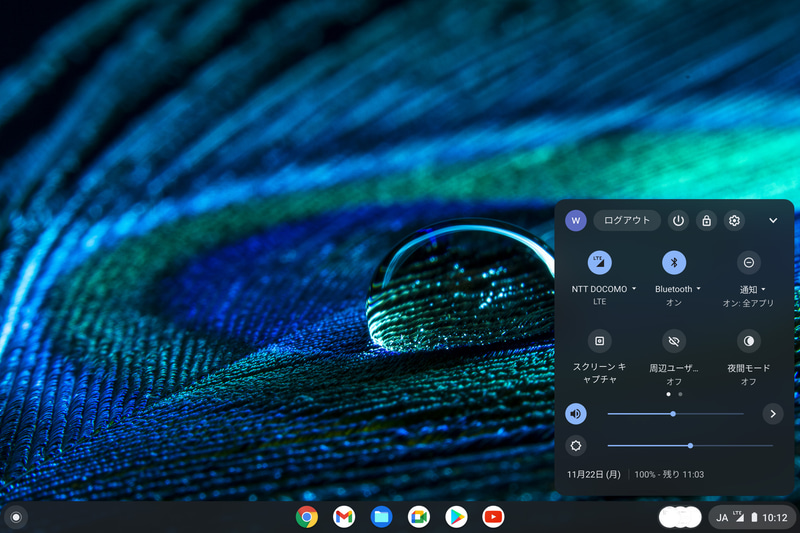Mute audio with the speaker icon
The width and height of the screenshot is (800, 533).
(x=576, y=414)
